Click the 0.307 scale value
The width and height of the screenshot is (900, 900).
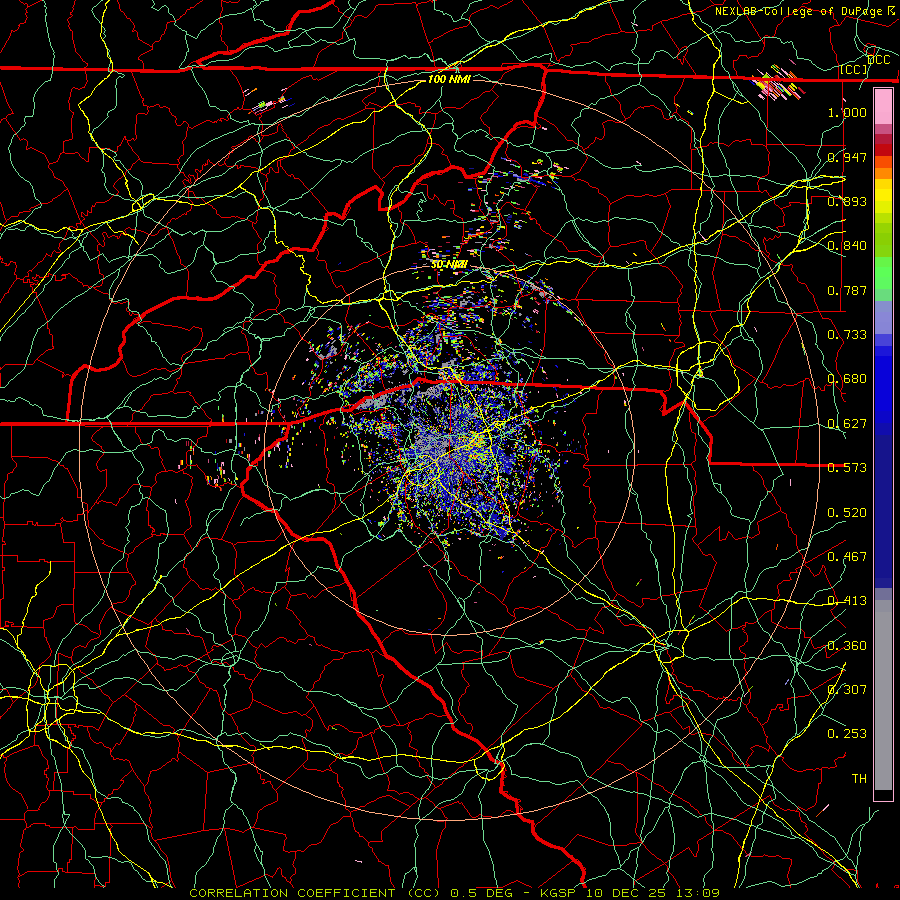847,689
